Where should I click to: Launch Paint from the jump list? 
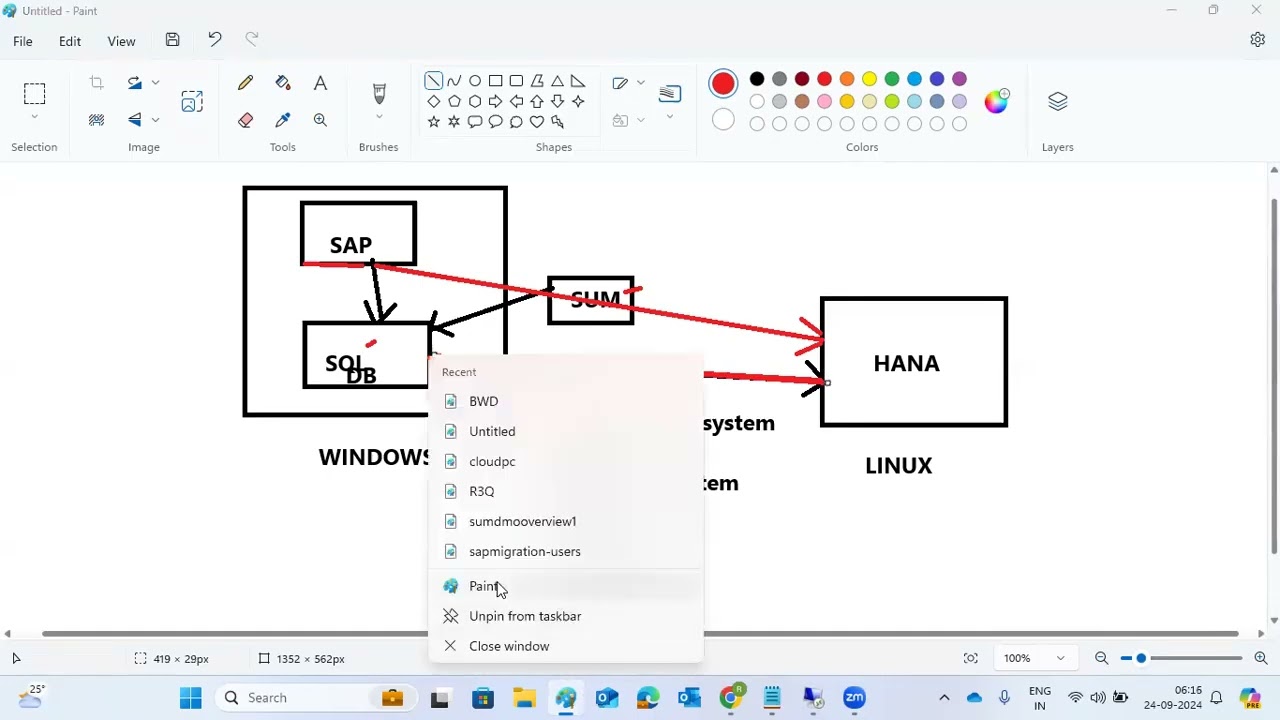click(566, 586)
